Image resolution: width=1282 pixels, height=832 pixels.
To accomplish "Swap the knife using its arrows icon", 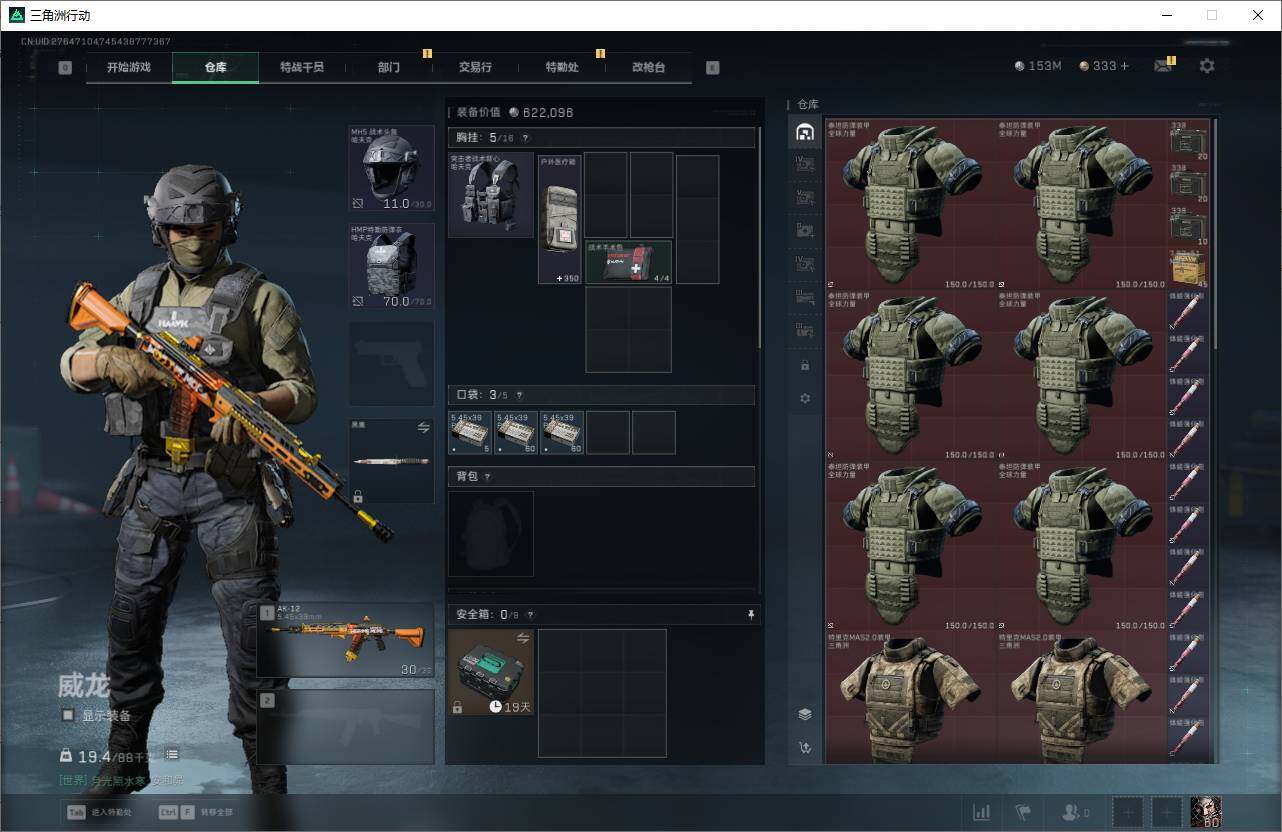I will click(x=423, y=427).
